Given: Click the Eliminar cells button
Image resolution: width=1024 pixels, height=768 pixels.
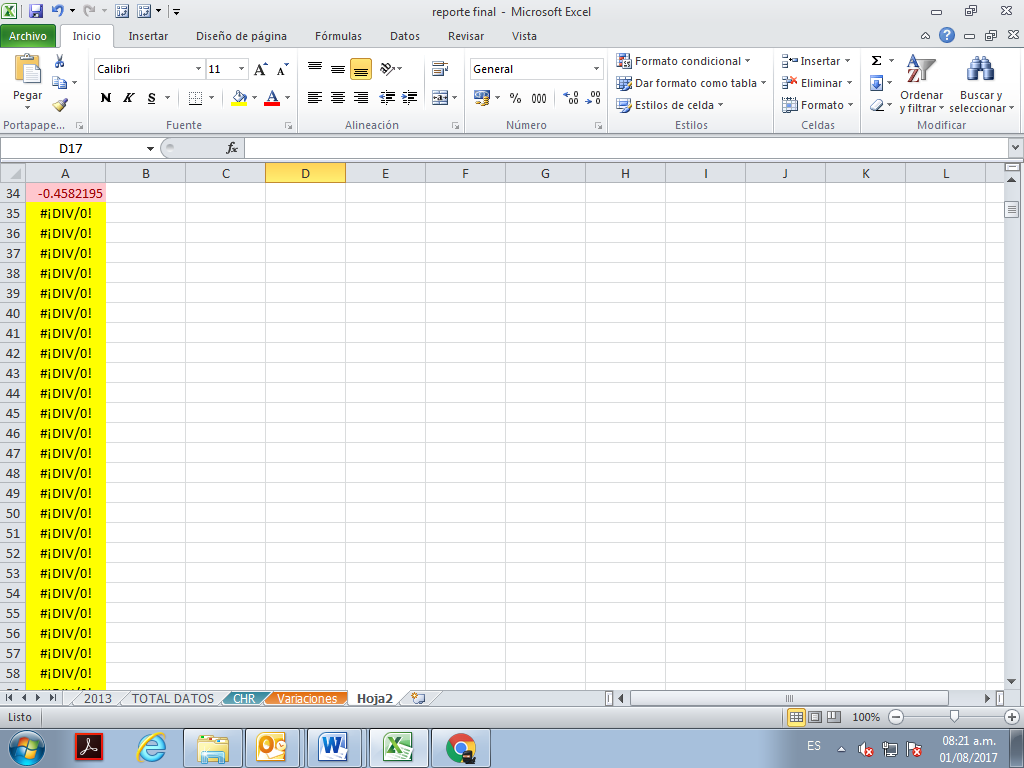Looking at the screenshot, I should pyautogui.click(x=818, y=83).
